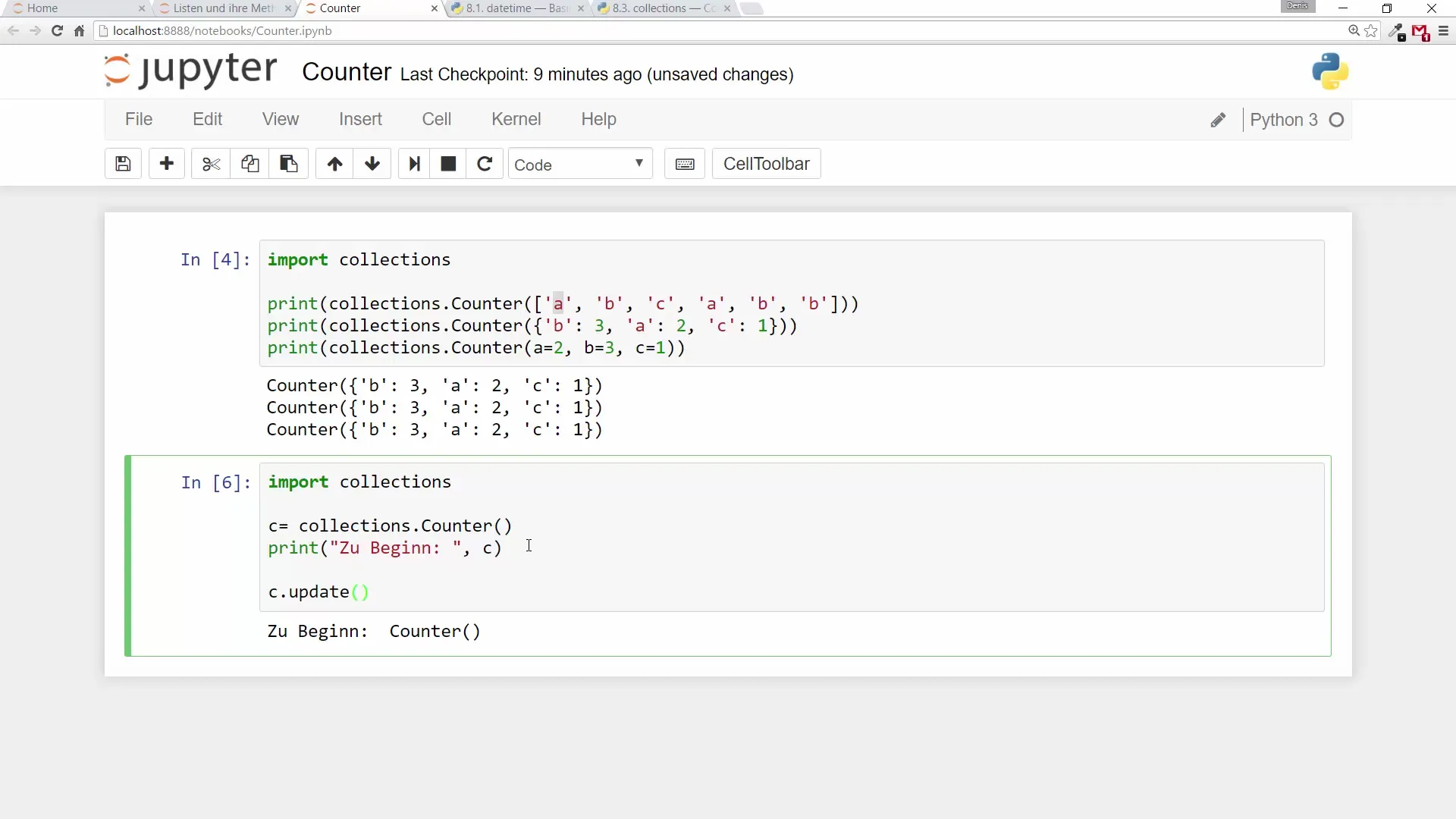Open the command palette keyboard icon
This screenshot has width=1456, height=819.
[685, 164]
